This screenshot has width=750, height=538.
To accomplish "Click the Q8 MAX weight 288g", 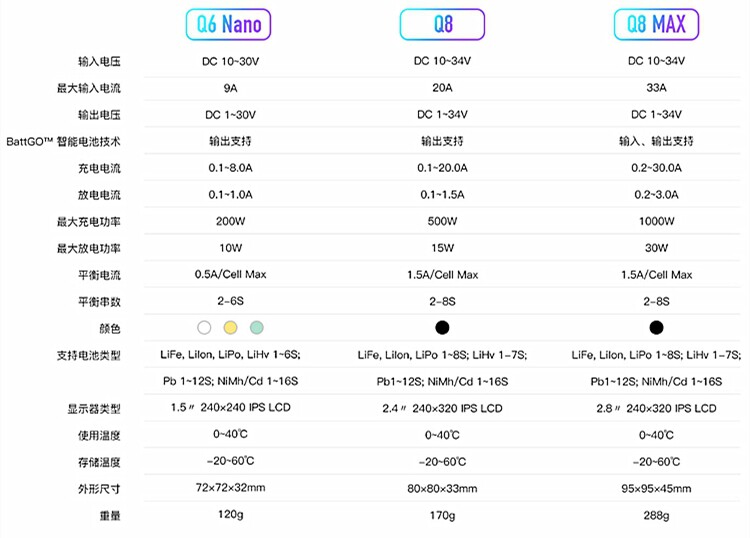I will 656,516.
